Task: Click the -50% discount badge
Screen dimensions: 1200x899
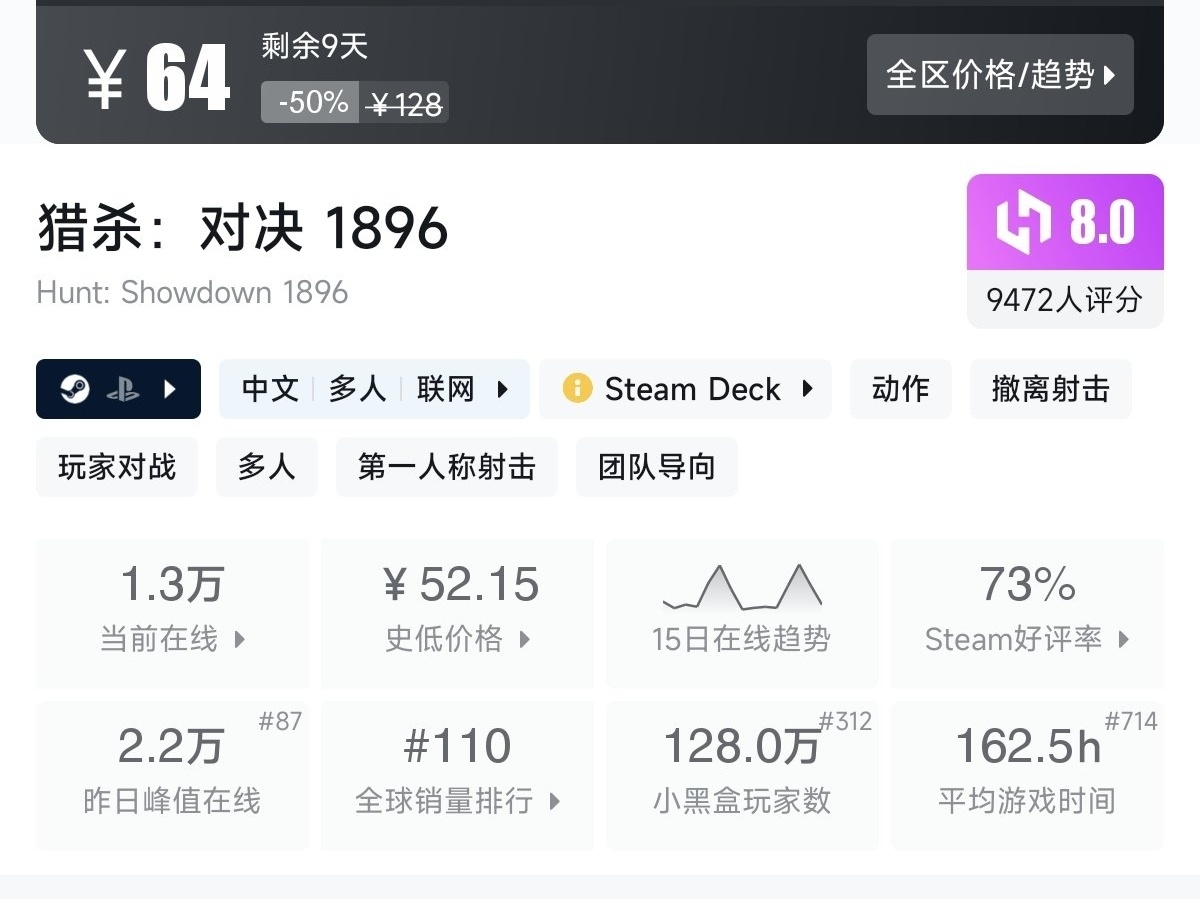Action: coord(311,102)
